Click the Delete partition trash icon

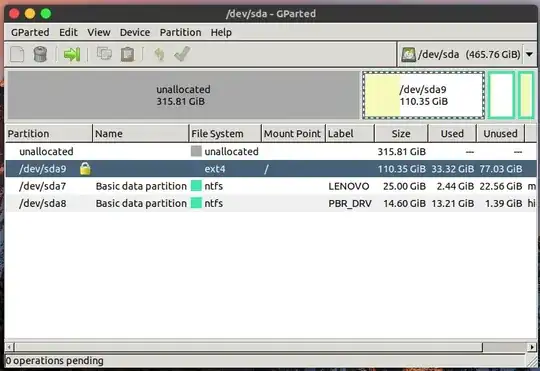40,54
